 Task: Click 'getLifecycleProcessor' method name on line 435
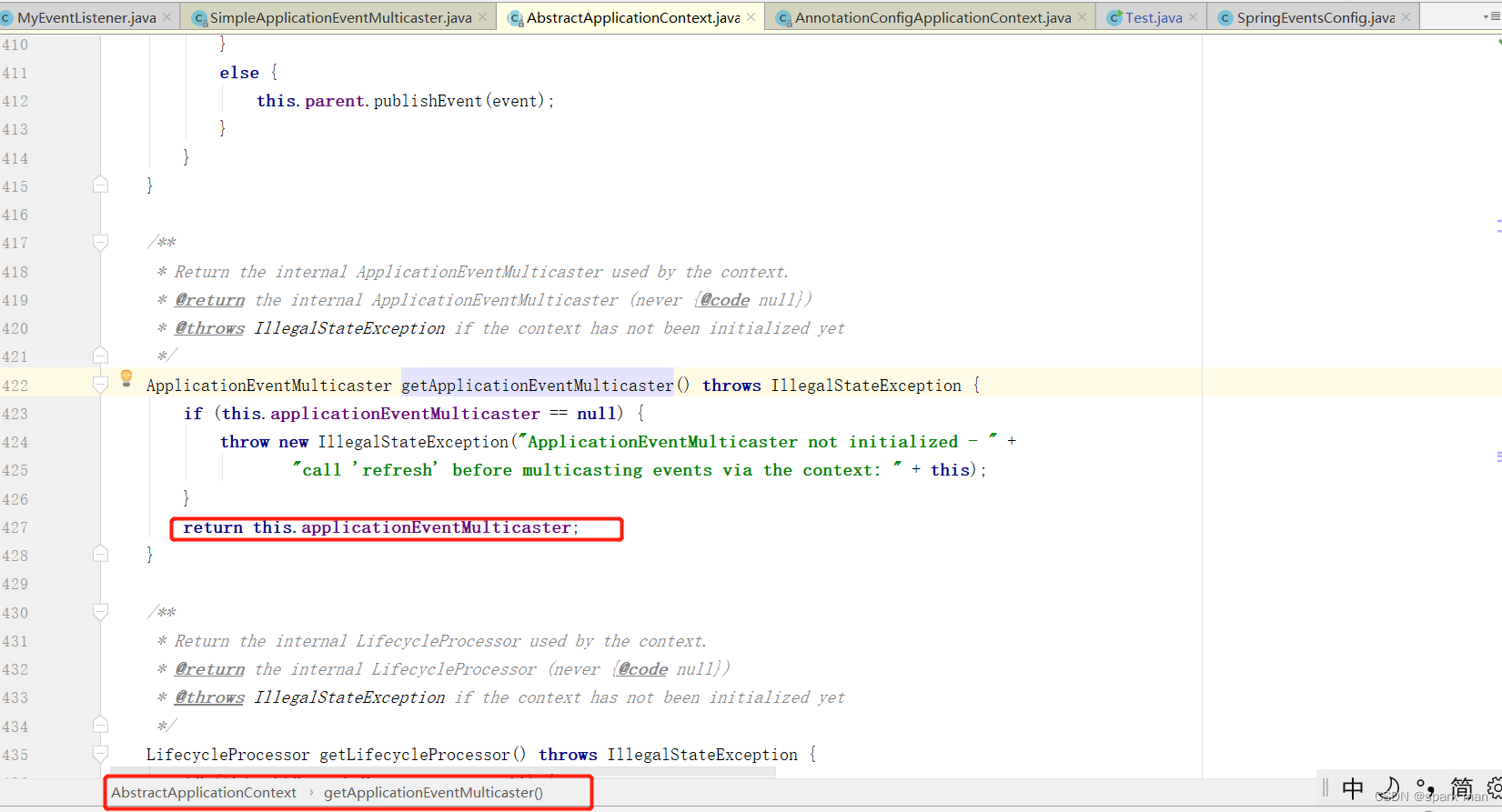(x=415, y=755)
